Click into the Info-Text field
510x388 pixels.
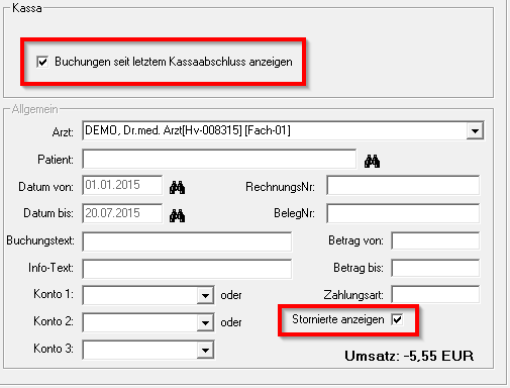[x=187, y=269]
